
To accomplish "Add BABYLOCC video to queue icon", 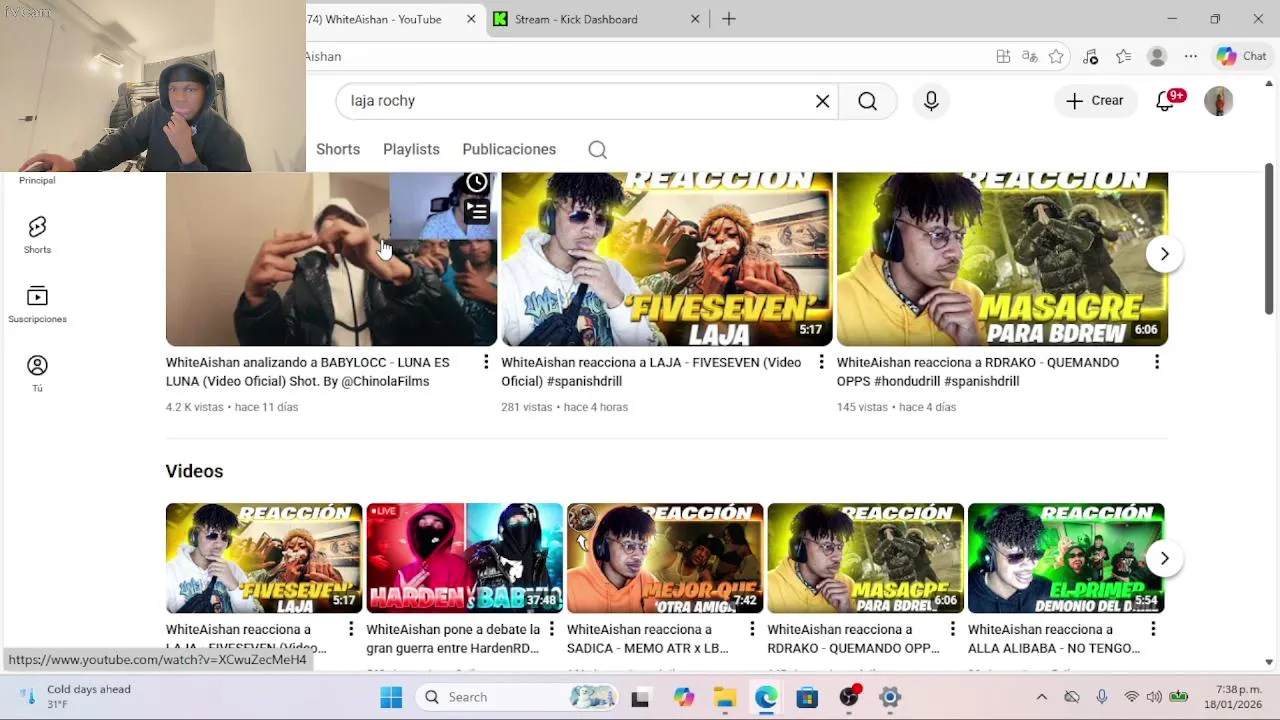I will (477, 212).
